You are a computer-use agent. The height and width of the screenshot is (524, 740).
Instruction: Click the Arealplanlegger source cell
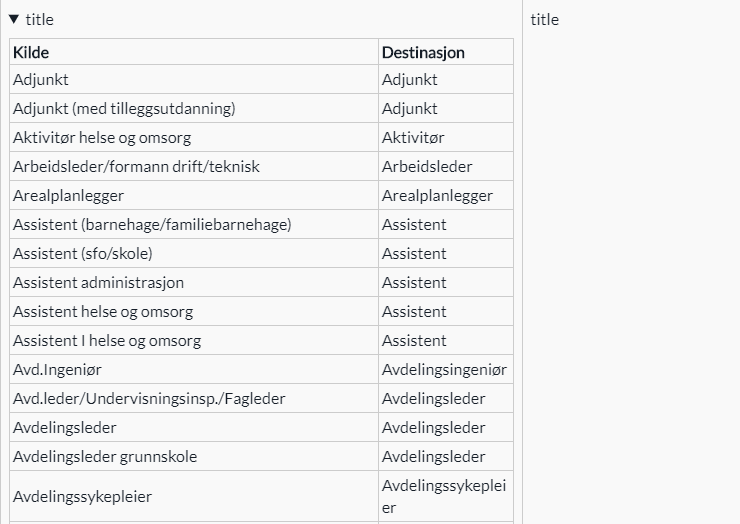[69, 196]
